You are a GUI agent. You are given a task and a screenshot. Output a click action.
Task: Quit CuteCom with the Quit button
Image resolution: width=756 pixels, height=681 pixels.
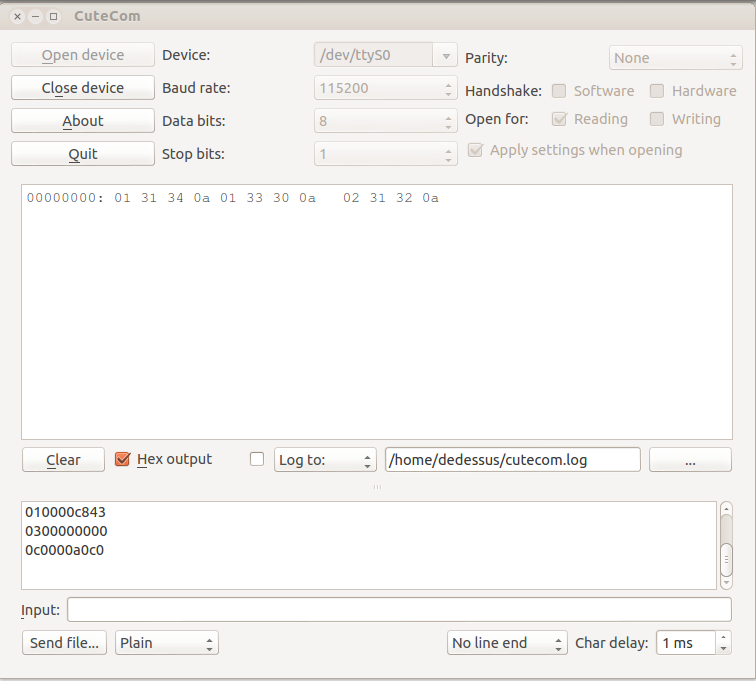point(82,154)
